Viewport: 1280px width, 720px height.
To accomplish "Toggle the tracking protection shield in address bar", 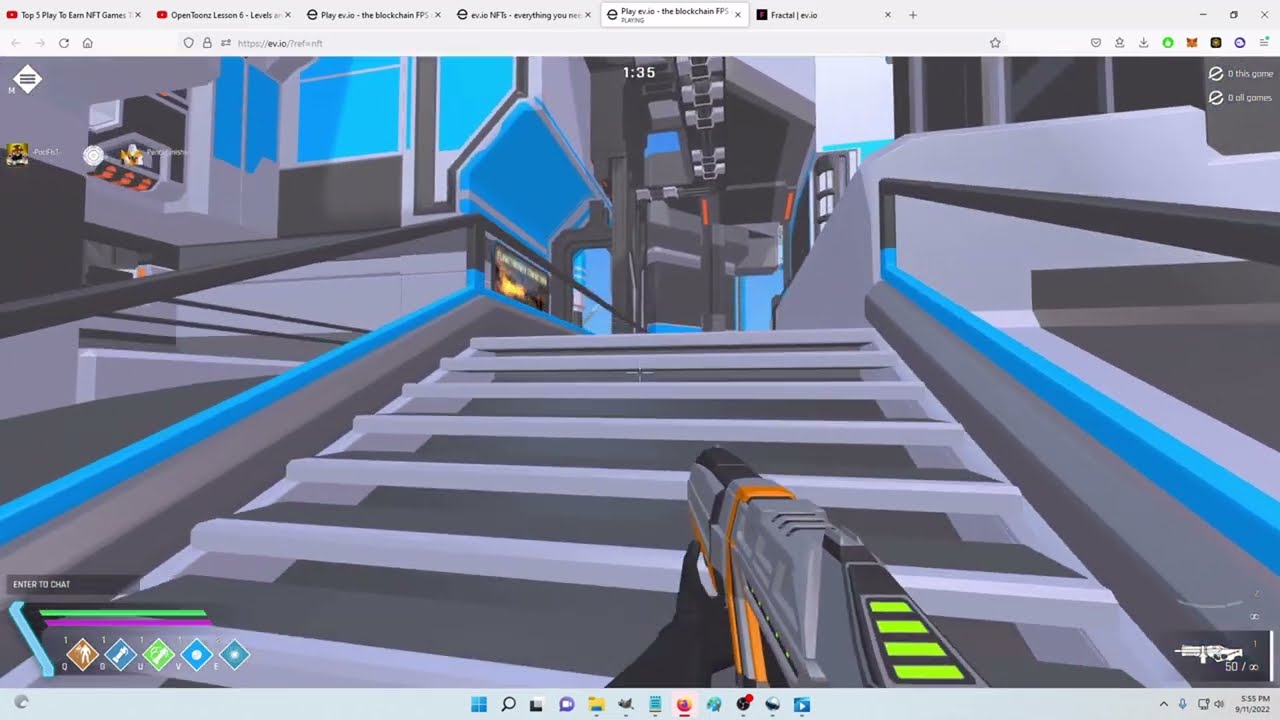I will point(188,43).
